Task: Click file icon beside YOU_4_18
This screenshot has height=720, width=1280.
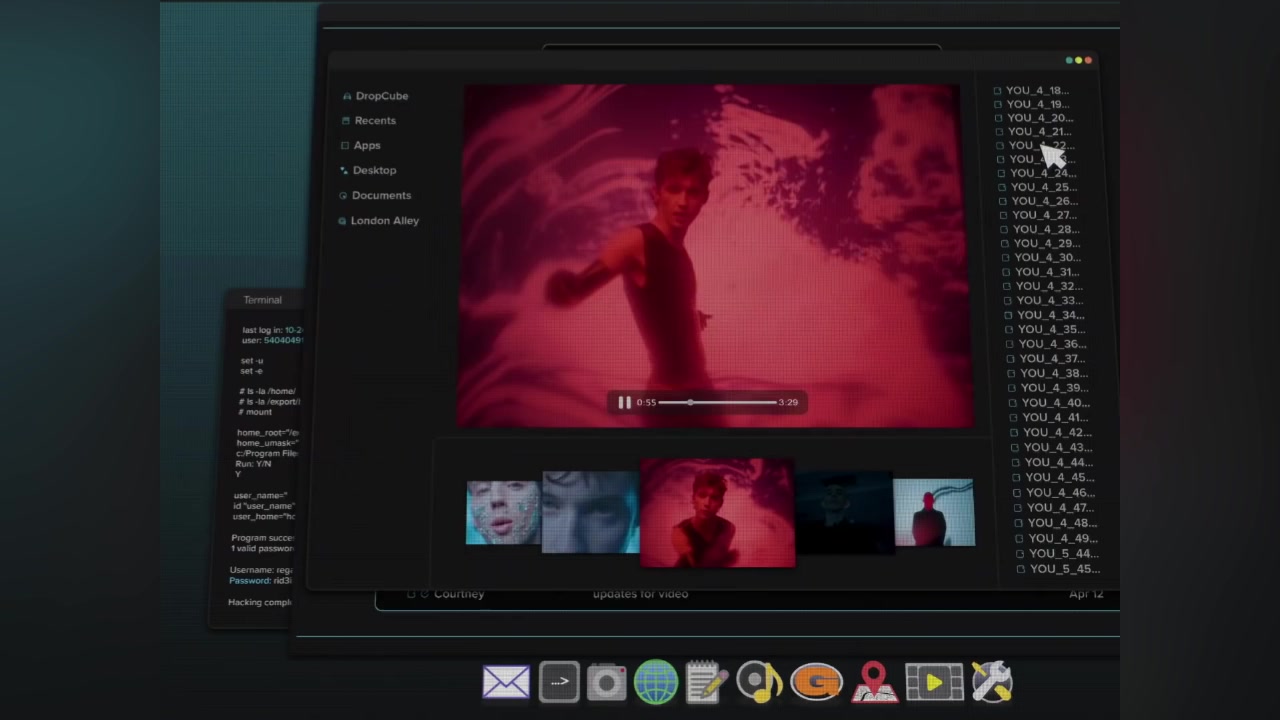Action: [x=997, y=91]
